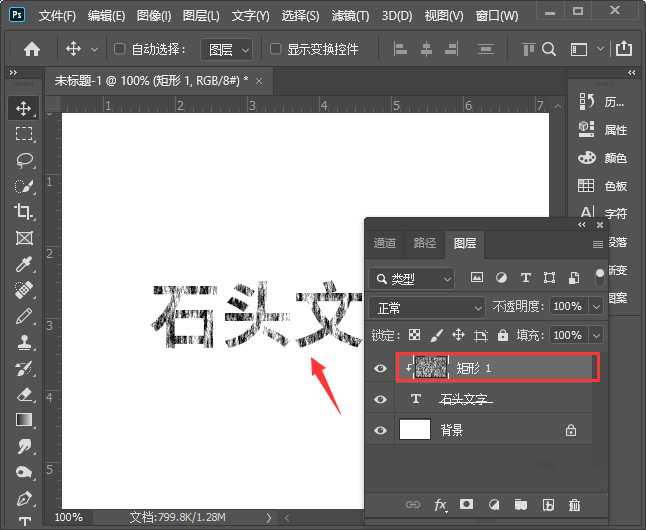Open the 图层 auto-select target dropdown

point(229,48)
